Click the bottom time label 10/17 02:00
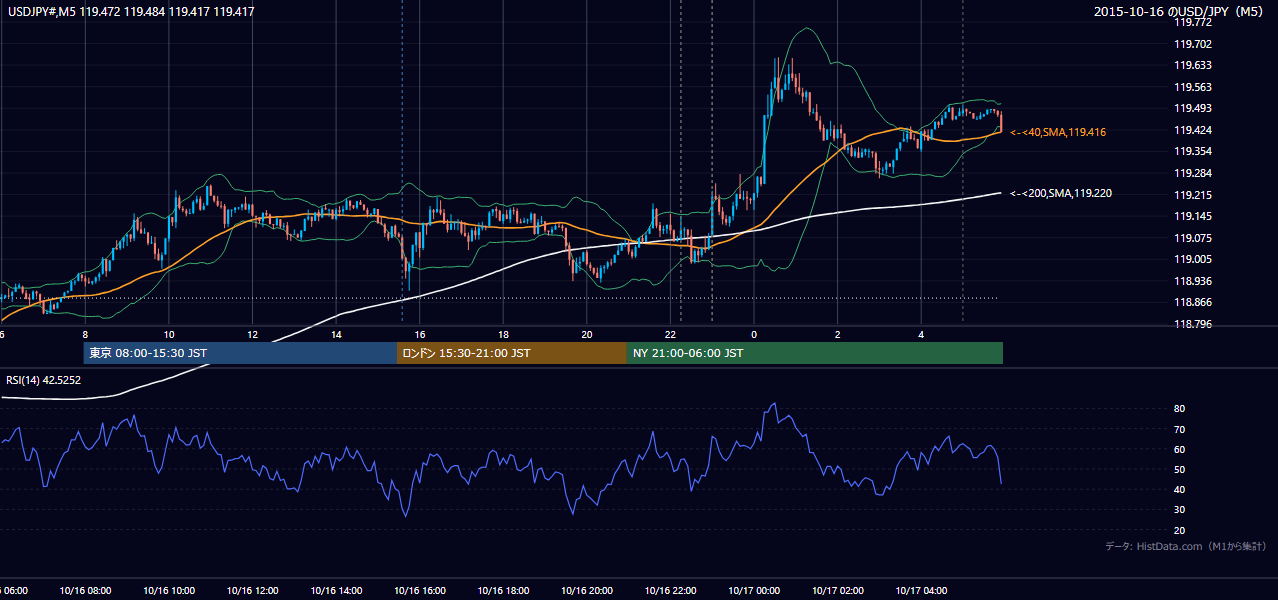 [838, 591]
